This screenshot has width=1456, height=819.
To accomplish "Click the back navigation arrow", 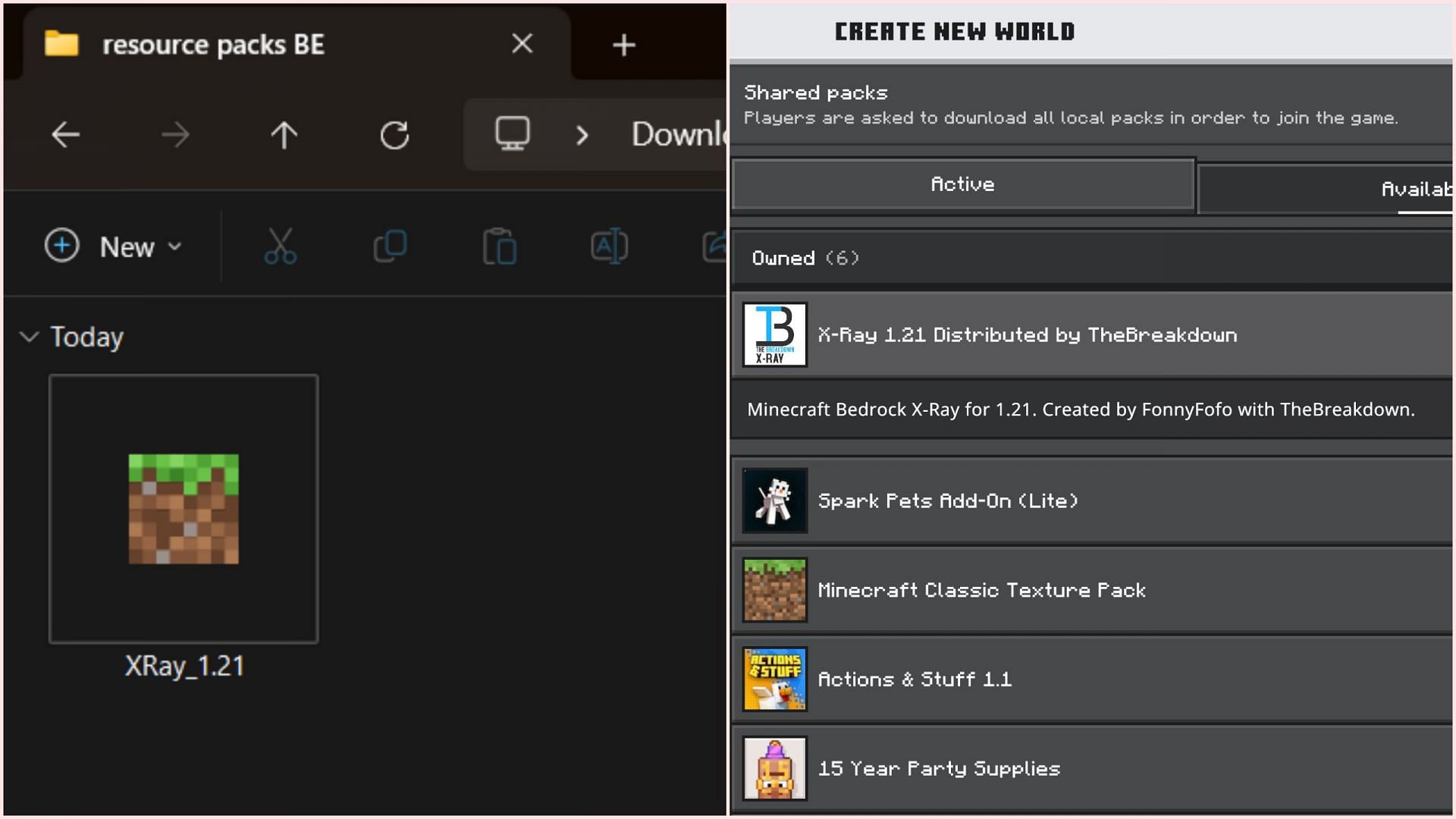I will pos(66,135).
